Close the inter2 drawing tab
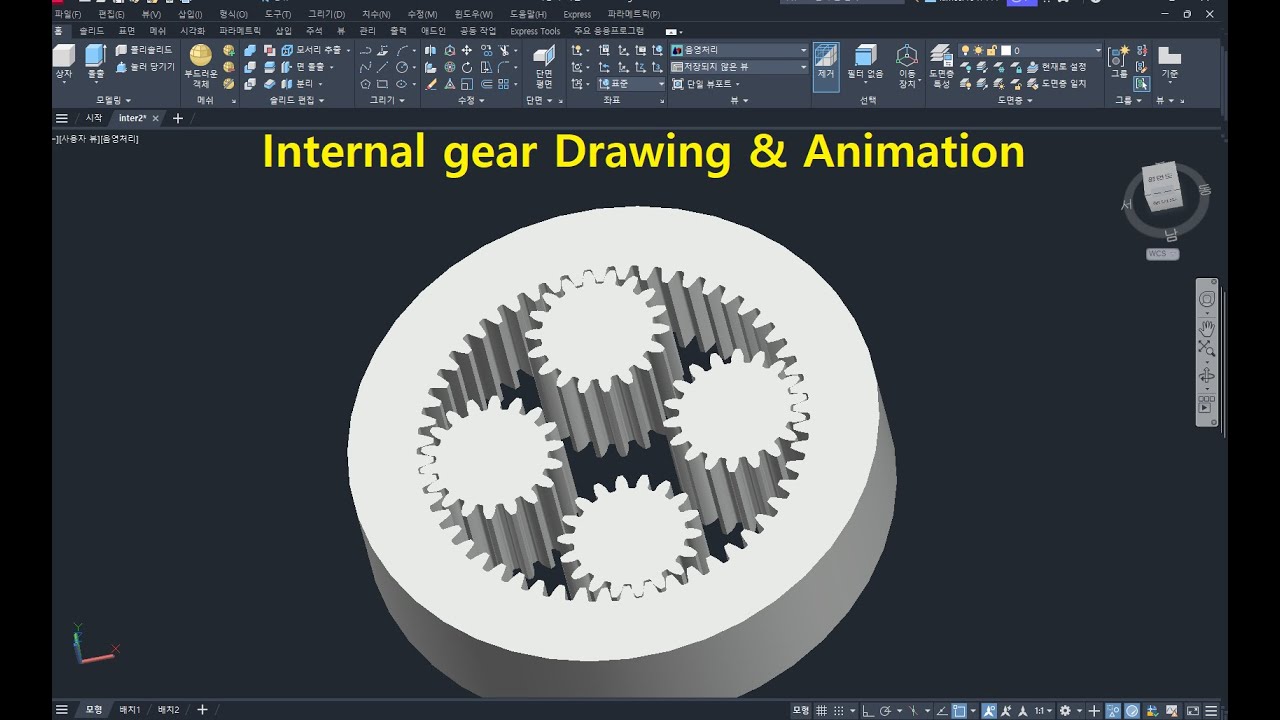This screenshot has height=720, width=1280. (x=155, y=118)
